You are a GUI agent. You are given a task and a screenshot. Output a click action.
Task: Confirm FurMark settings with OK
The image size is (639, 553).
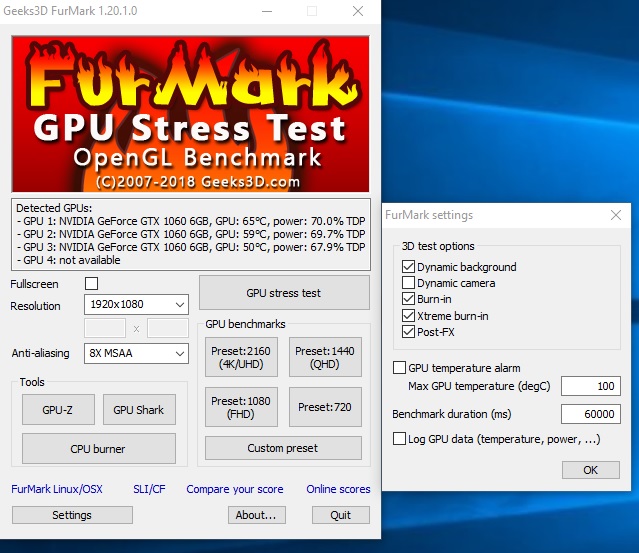[591, 470]
